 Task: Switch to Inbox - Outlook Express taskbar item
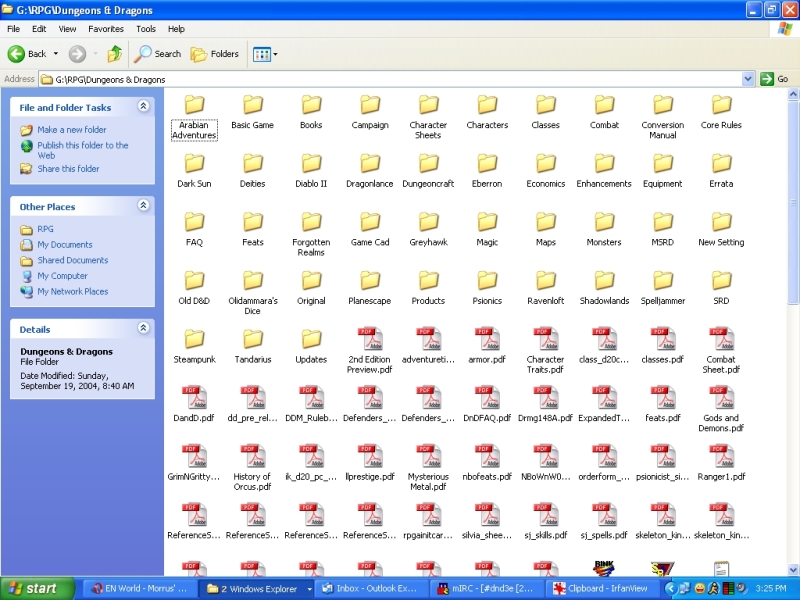click(370, 589)
